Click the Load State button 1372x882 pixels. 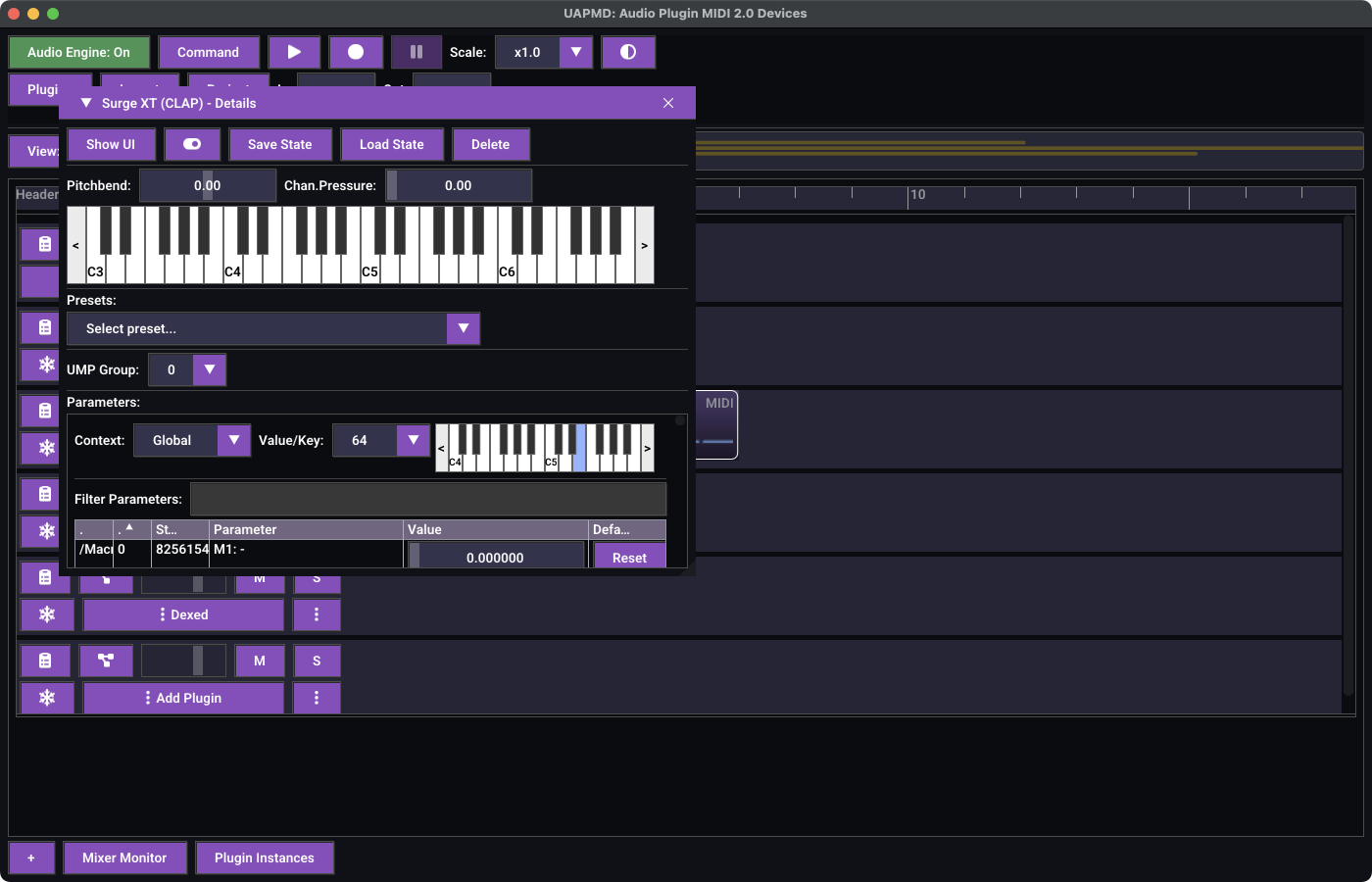click(x=392, y=144)
